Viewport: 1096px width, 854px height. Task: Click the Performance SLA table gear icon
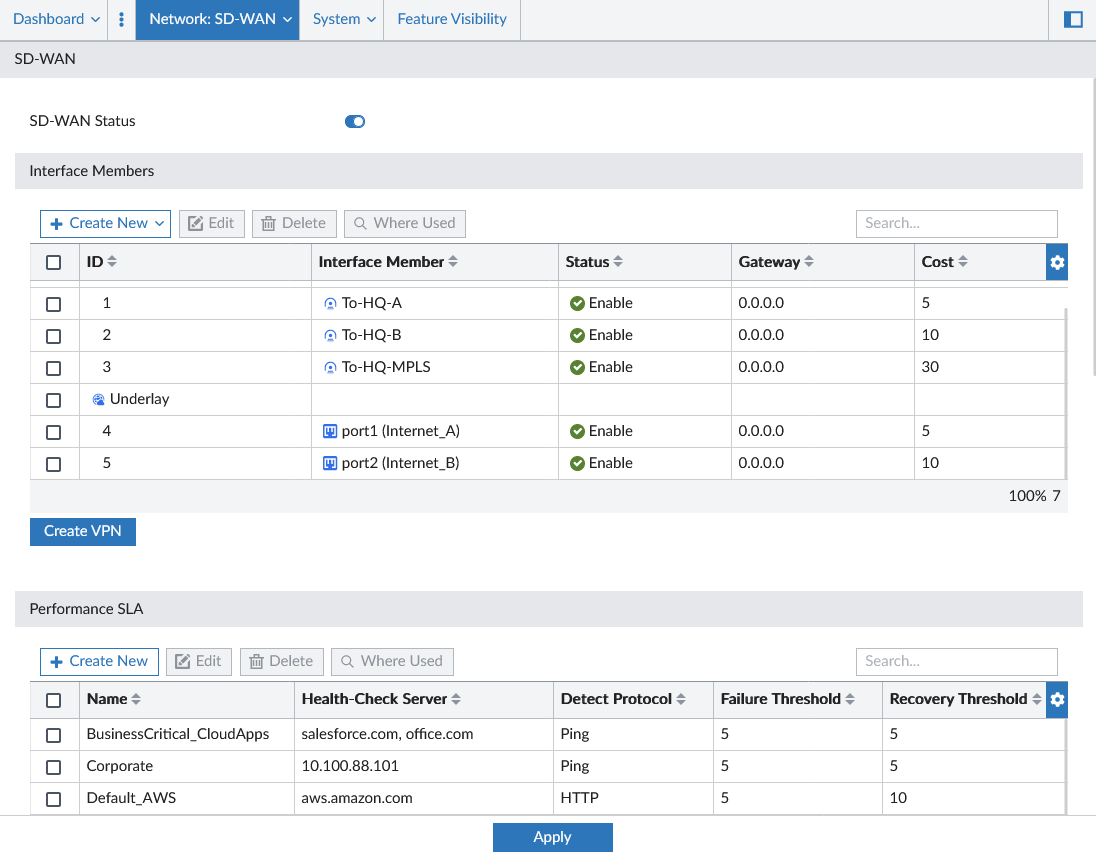1057,700
